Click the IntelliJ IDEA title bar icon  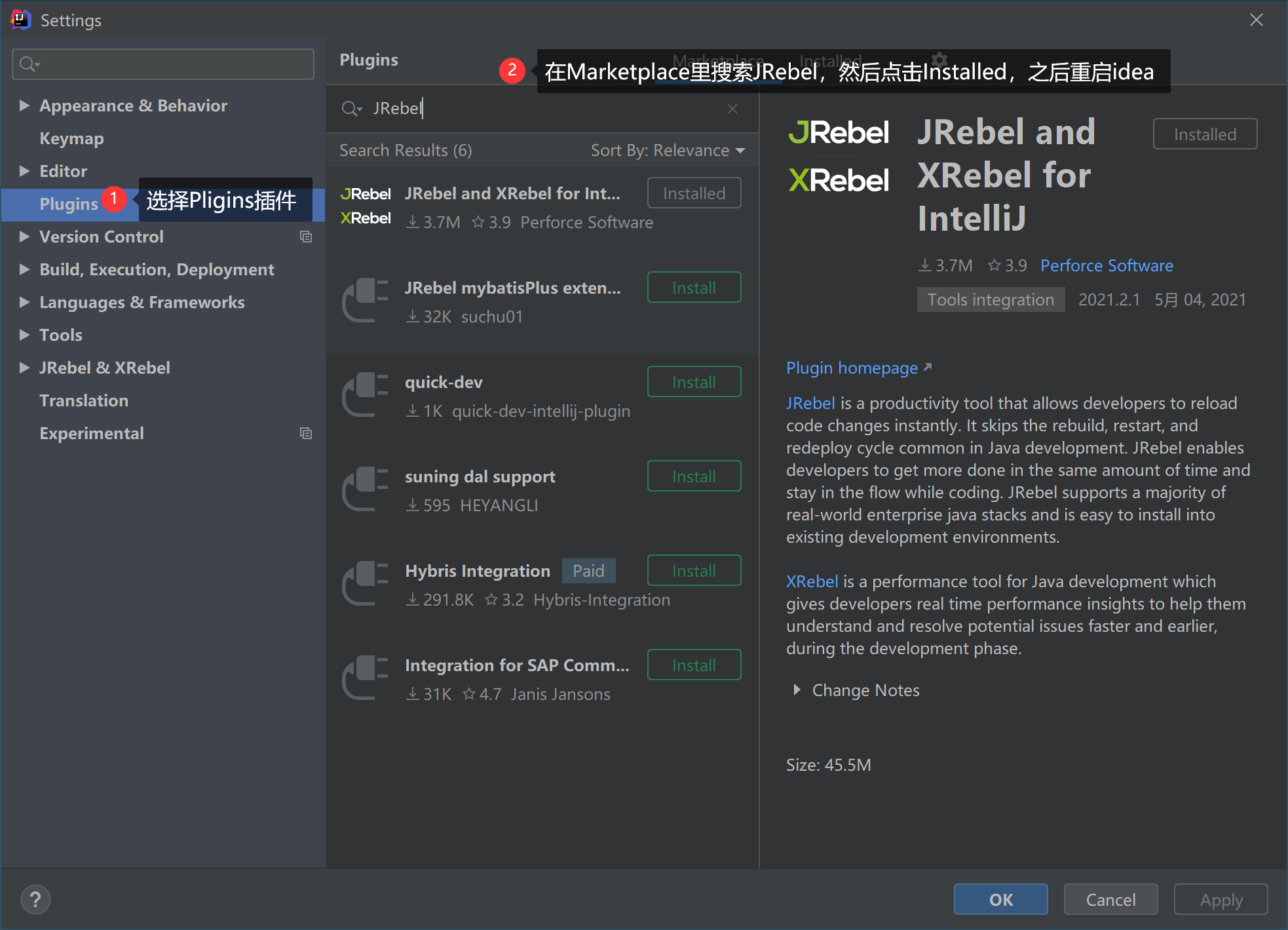coord(21,20)
